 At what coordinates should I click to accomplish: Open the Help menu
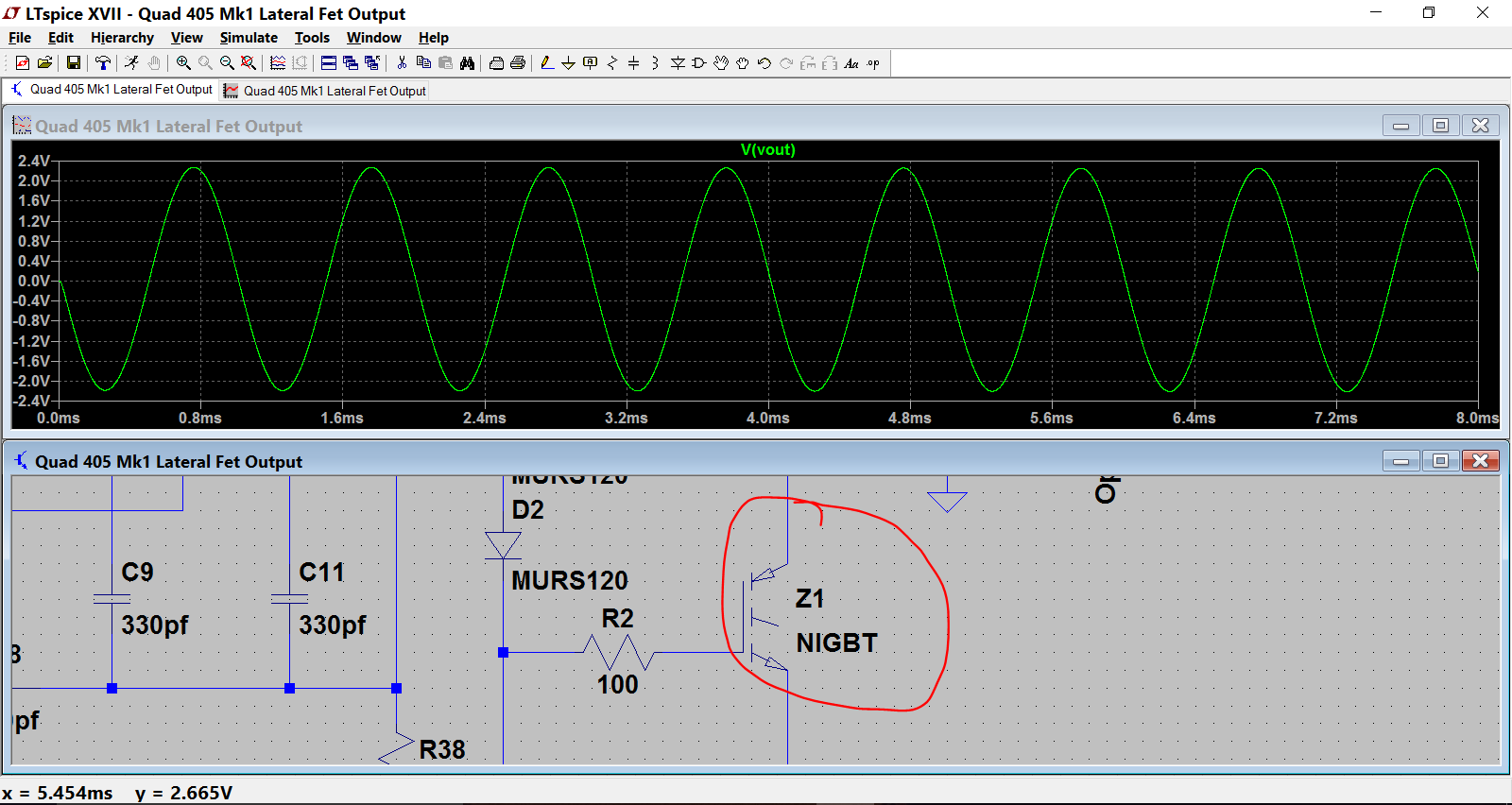click(434, 38)
